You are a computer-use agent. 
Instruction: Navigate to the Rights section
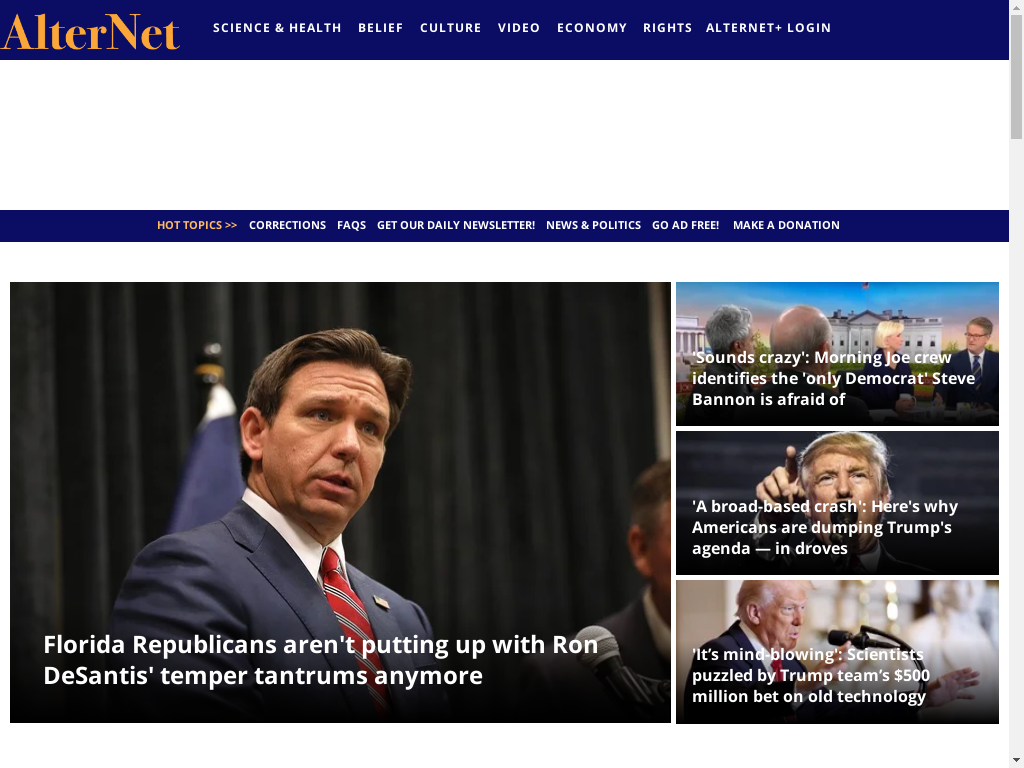(667, 28)
